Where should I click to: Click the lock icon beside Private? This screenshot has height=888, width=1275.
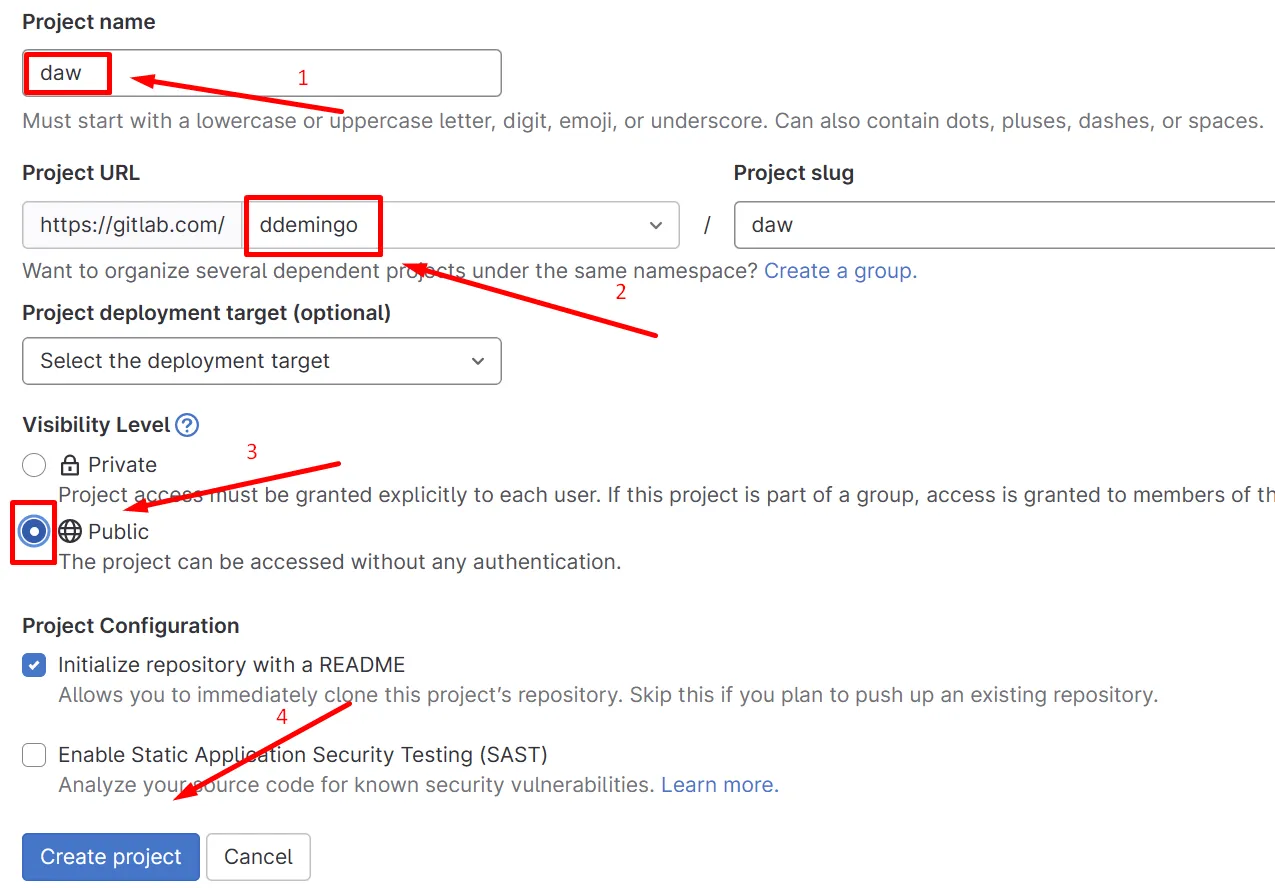70,465
